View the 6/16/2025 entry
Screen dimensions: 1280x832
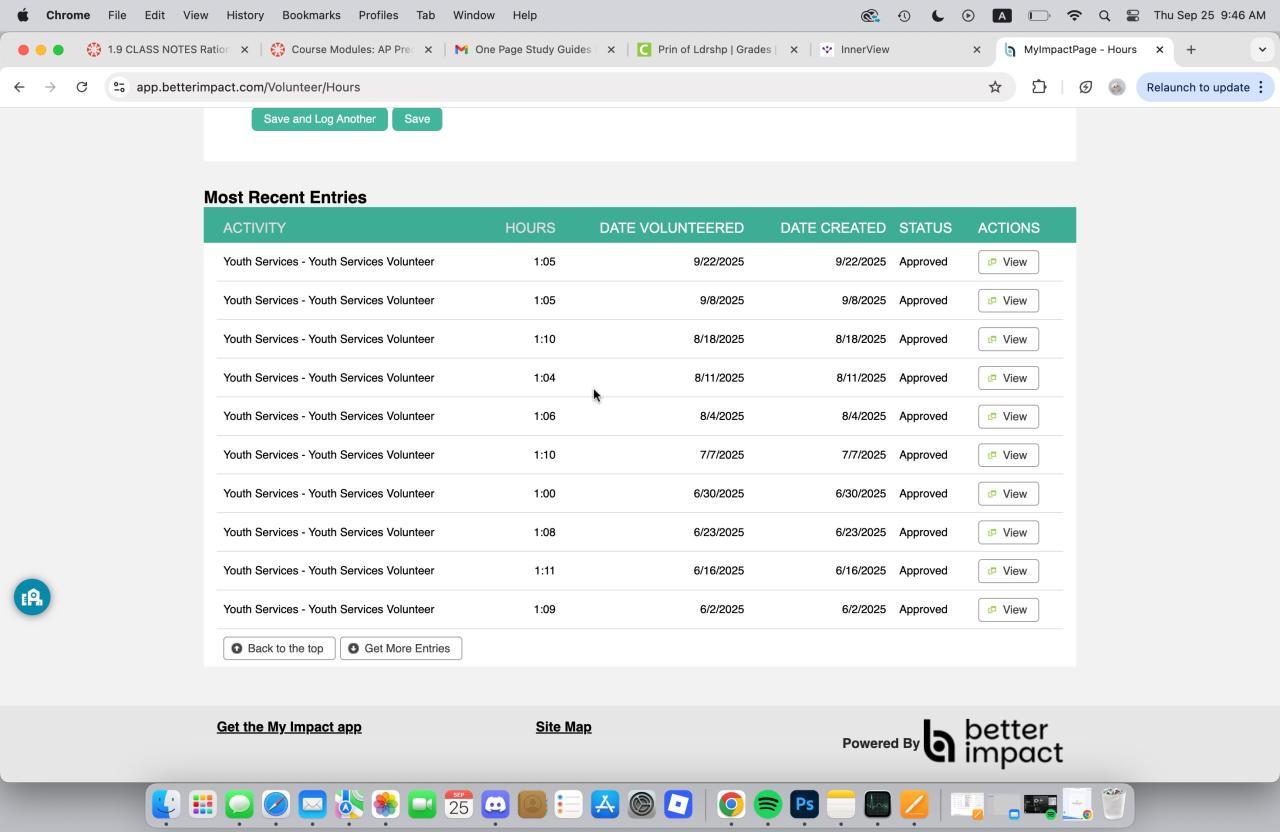point(1008,571)
